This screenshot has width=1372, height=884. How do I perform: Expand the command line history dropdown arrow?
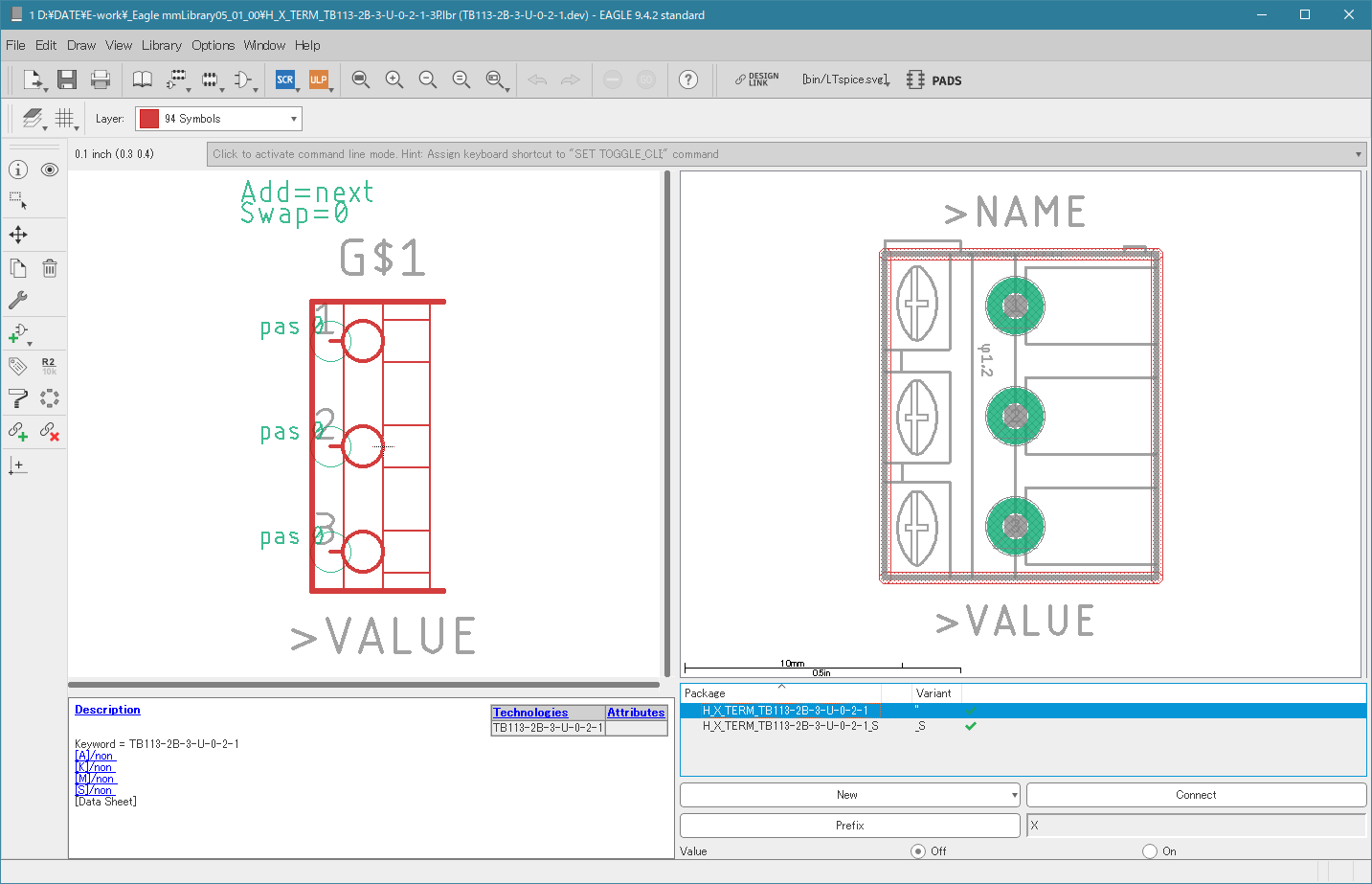point(1358,154)
